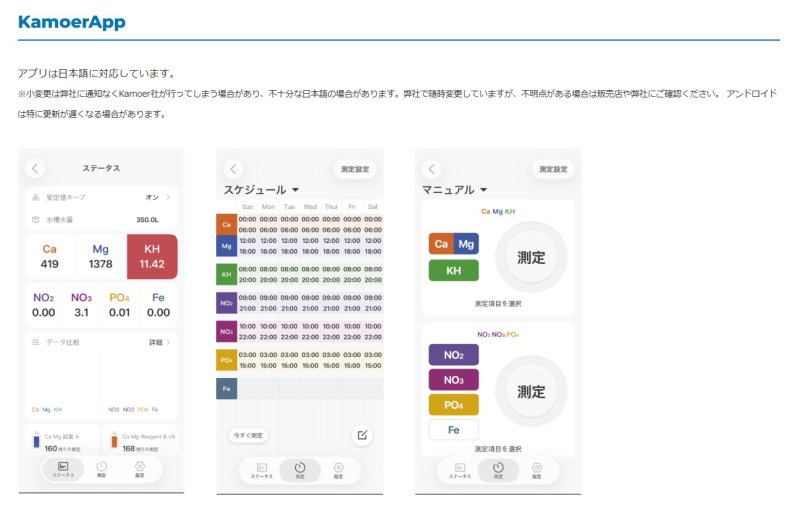This screenshot has height=505, width=800.
Task: Tap the 水槽水量 tank volume icon
Action: click(x=36, y=219)
